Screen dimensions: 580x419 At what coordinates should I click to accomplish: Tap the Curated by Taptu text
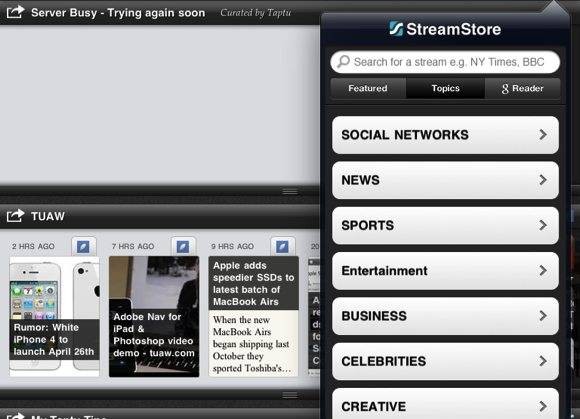(256, 13)
